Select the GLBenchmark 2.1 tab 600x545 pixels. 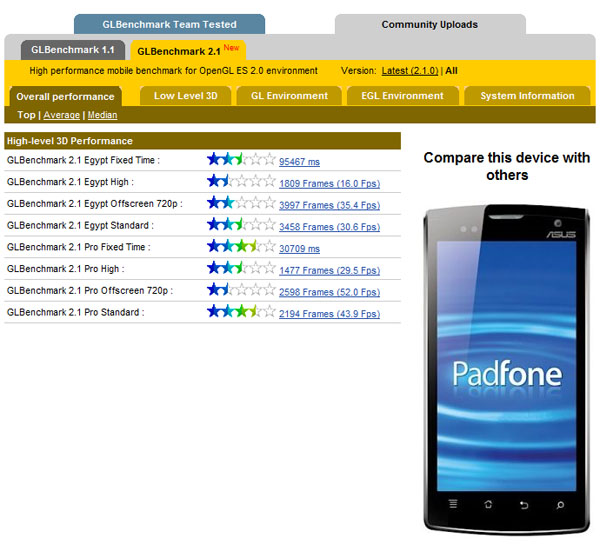(x=188, y=51)
